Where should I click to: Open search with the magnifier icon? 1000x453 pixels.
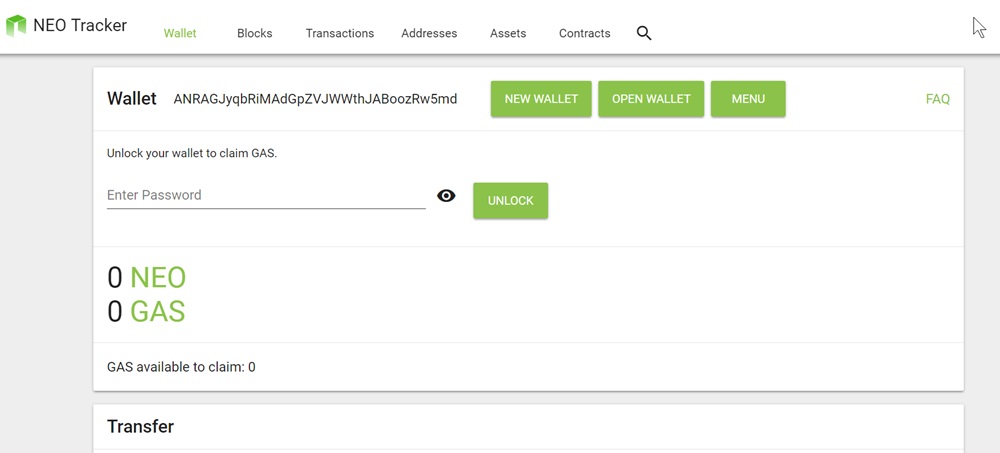(x=644, y=33)
